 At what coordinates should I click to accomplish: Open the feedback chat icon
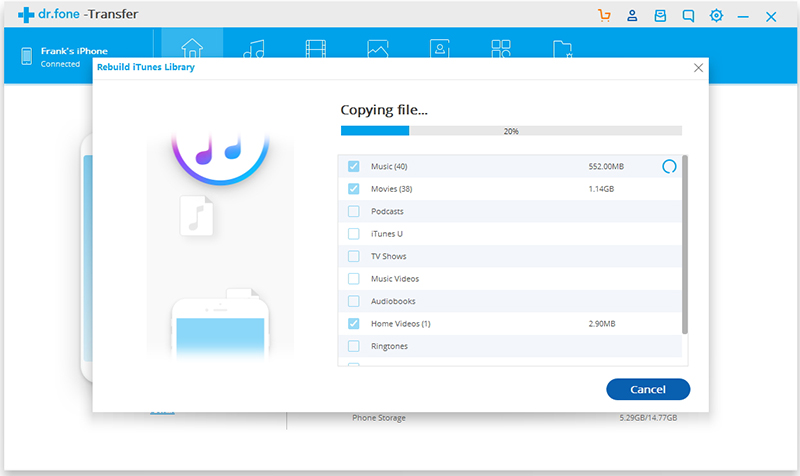[x=688, y=16]
